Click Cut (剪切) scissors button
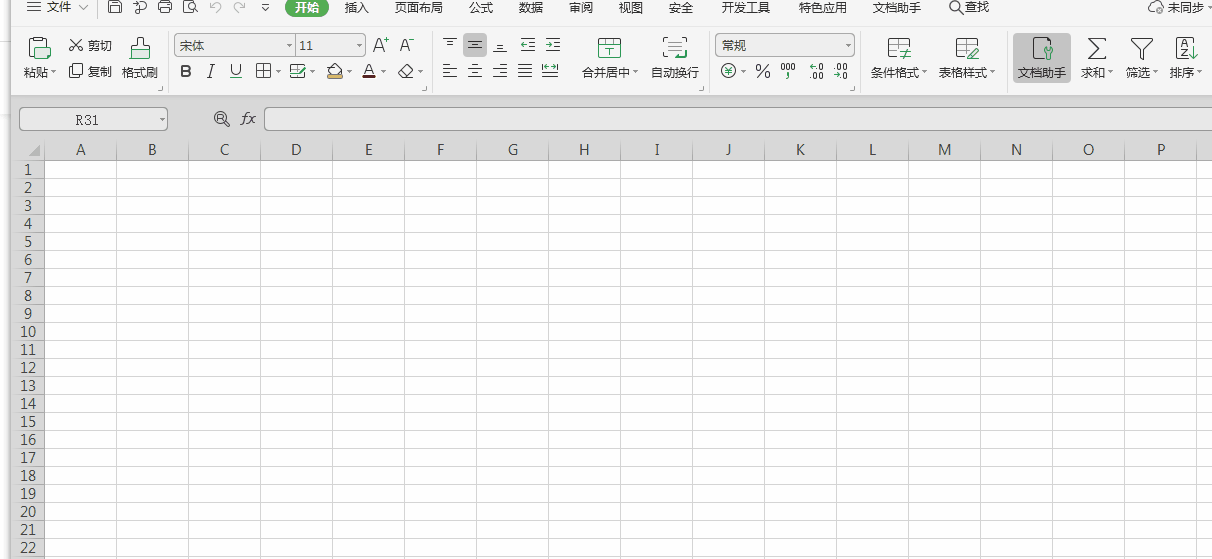This screenshot has height=559, width=1212. click(90, 45)
